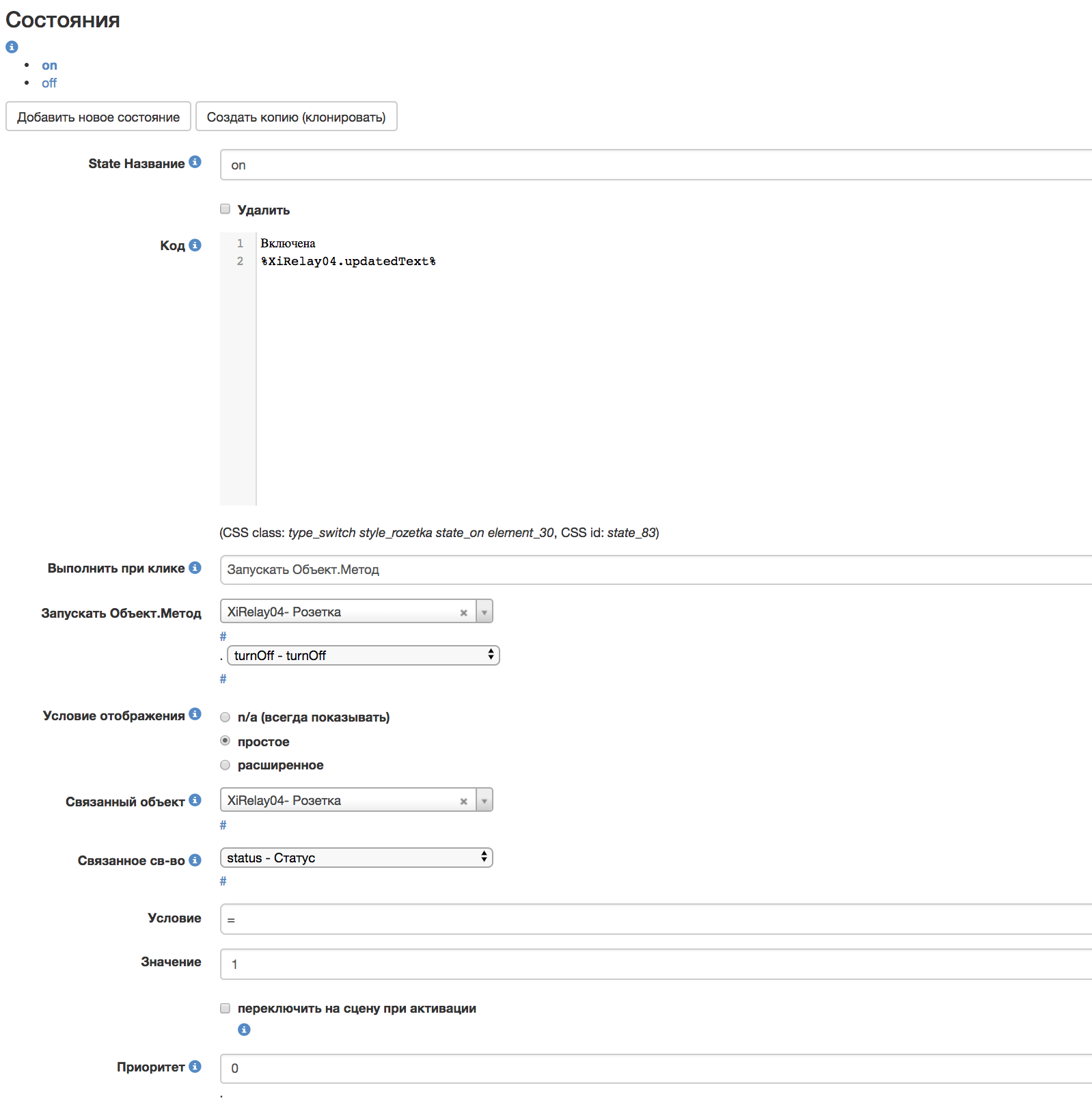This screenshot has width=1092, height=1107.
Task: Click info icon beside Код label
Action: [x=195, y=245]
